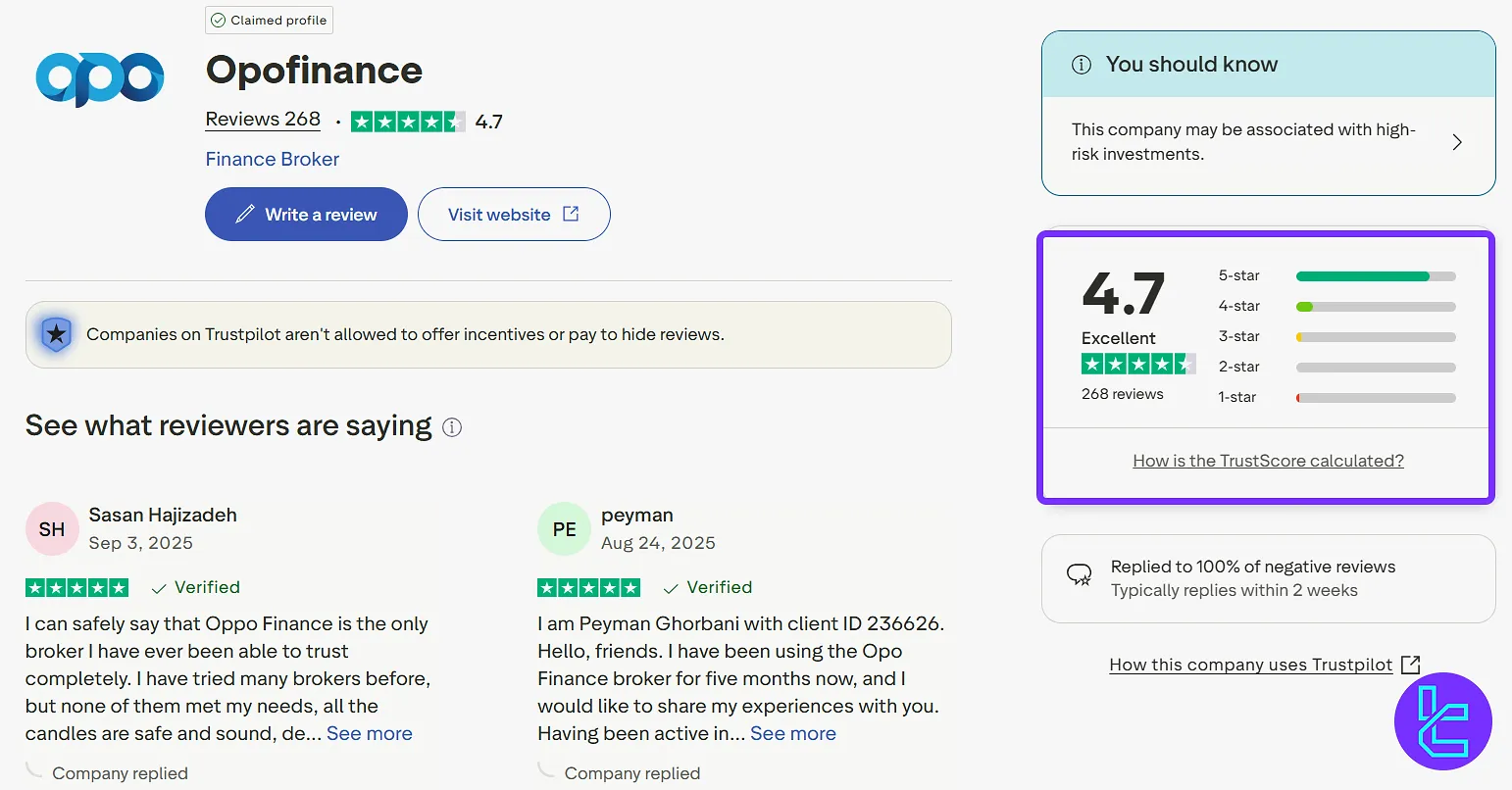Click the purple floating logo icon
The width and height of the screenshot is (1512, 790).
point(1442,721)
